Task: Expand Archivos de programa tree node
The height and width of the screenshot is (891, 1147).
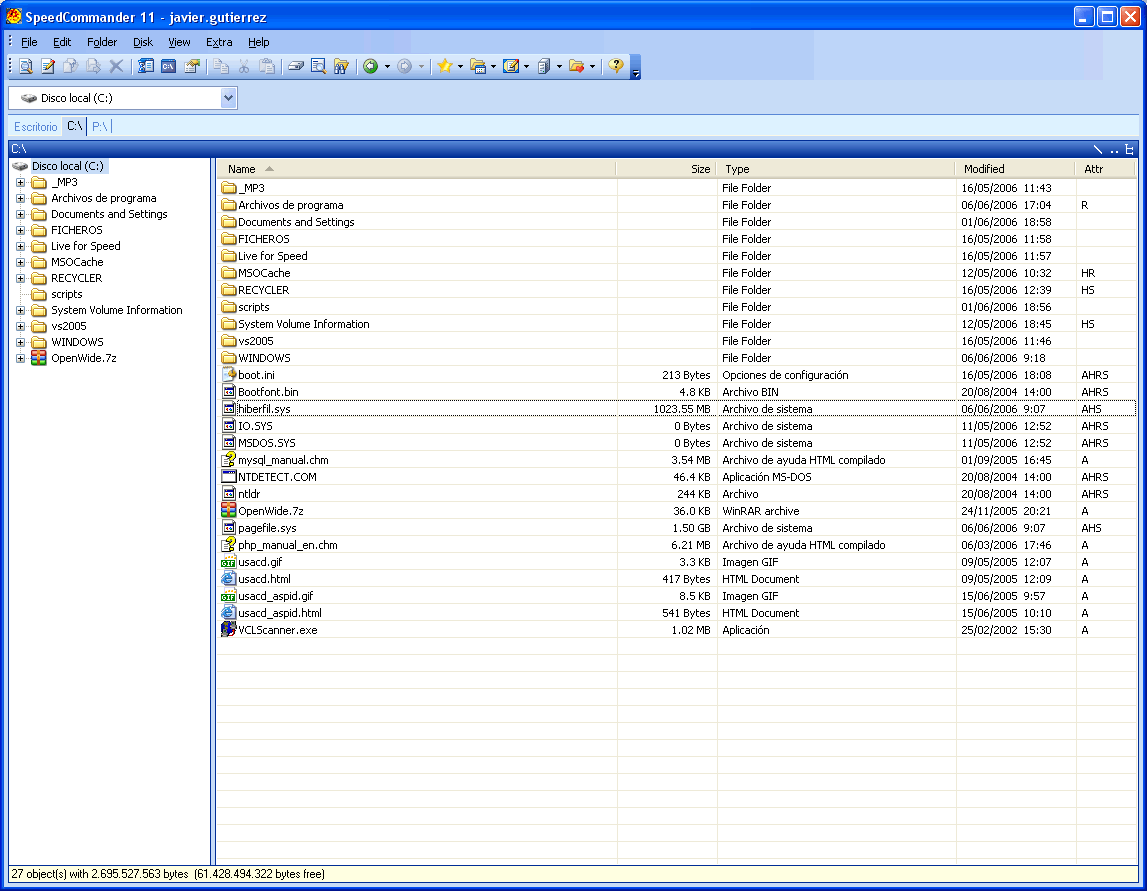Action: [x=20, y=198]
